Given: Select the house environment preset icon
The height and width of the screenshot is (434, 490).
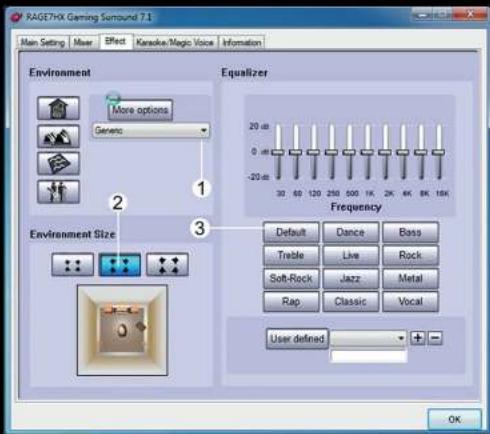Looking at the screenshot, I should coord(58,108).
